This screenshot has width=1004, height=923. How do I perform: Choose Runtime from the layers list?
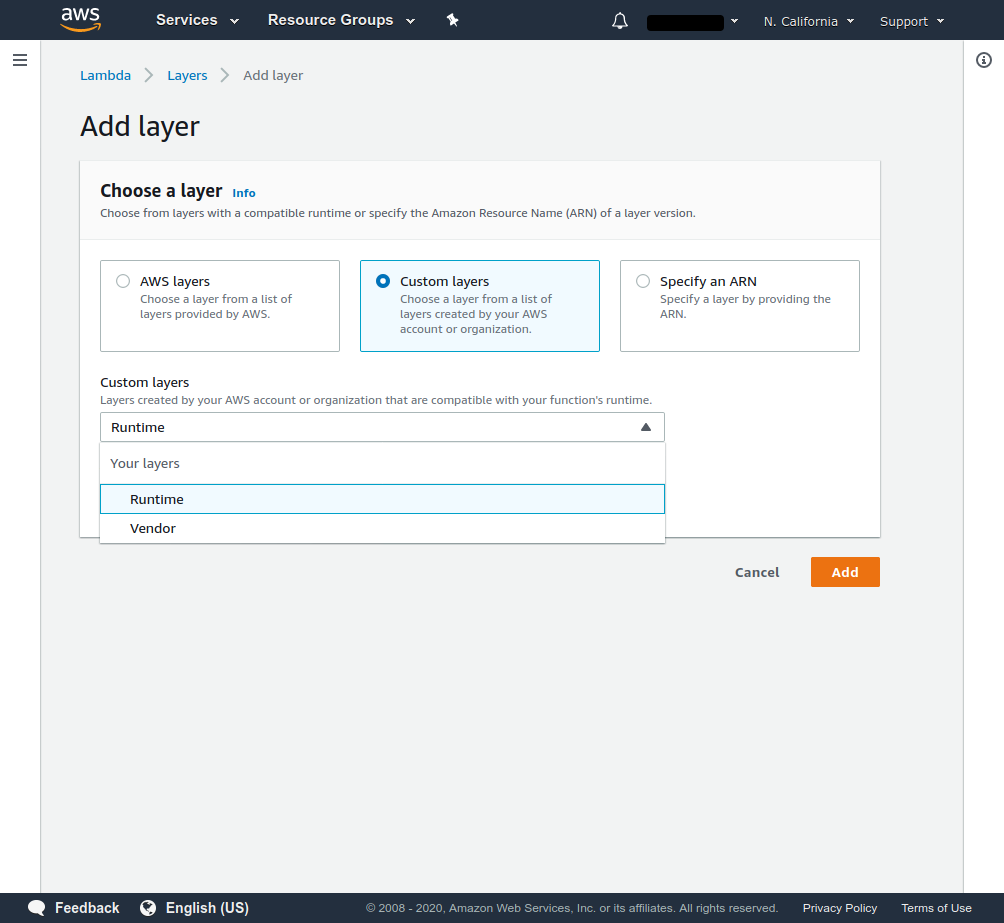[157, 499]
